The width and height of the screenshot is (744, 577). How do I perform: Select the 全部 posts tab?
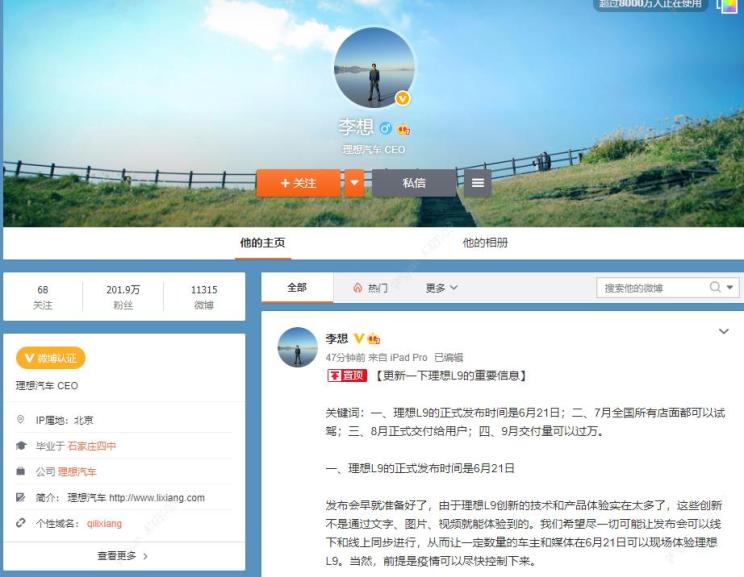(x=297, y=288)
